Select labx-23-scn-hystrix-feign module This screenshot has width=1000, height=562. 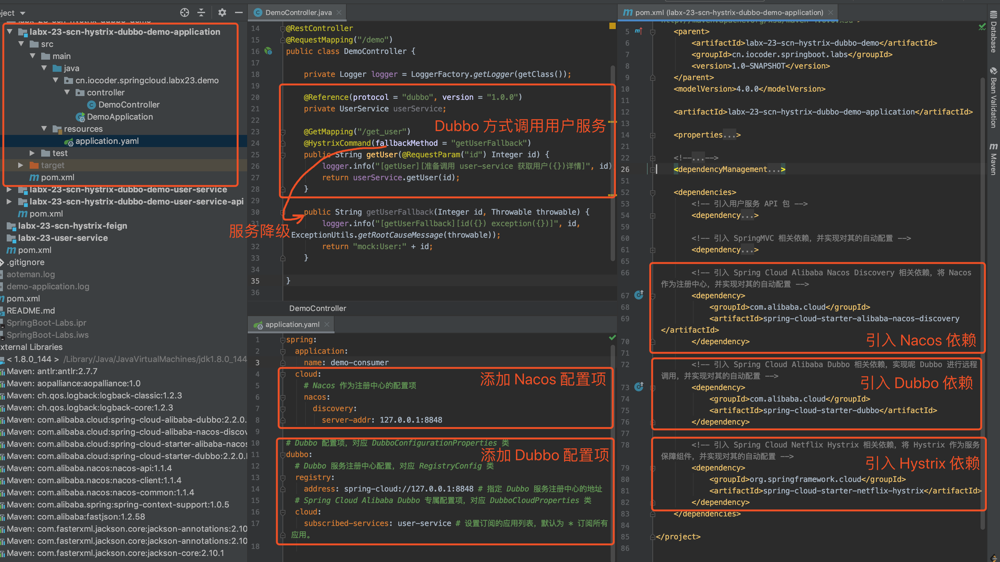tap(72, 226)
